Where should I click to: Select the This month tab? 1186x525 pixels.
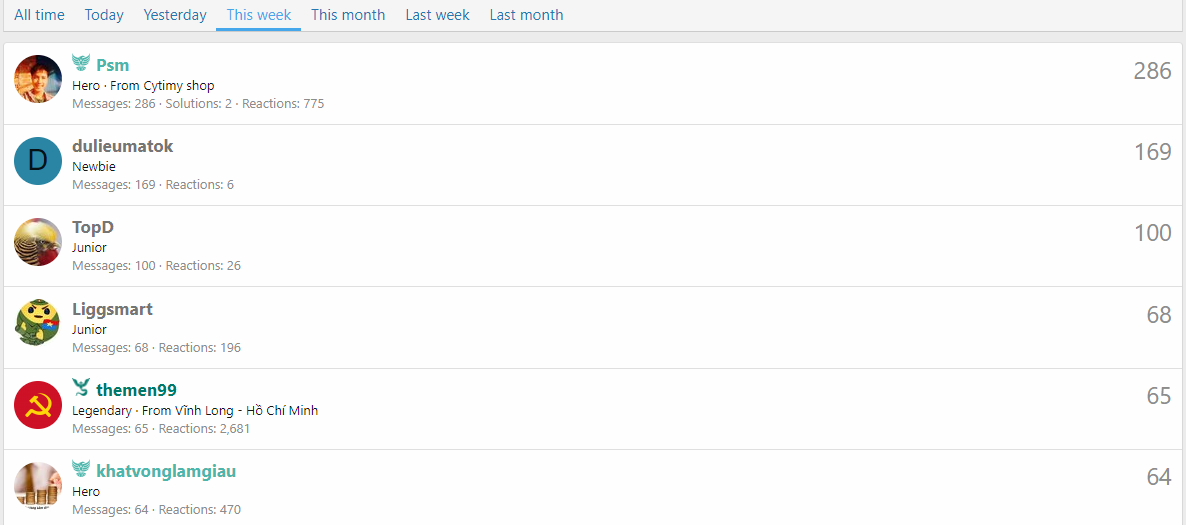click(x=348, y=15)
